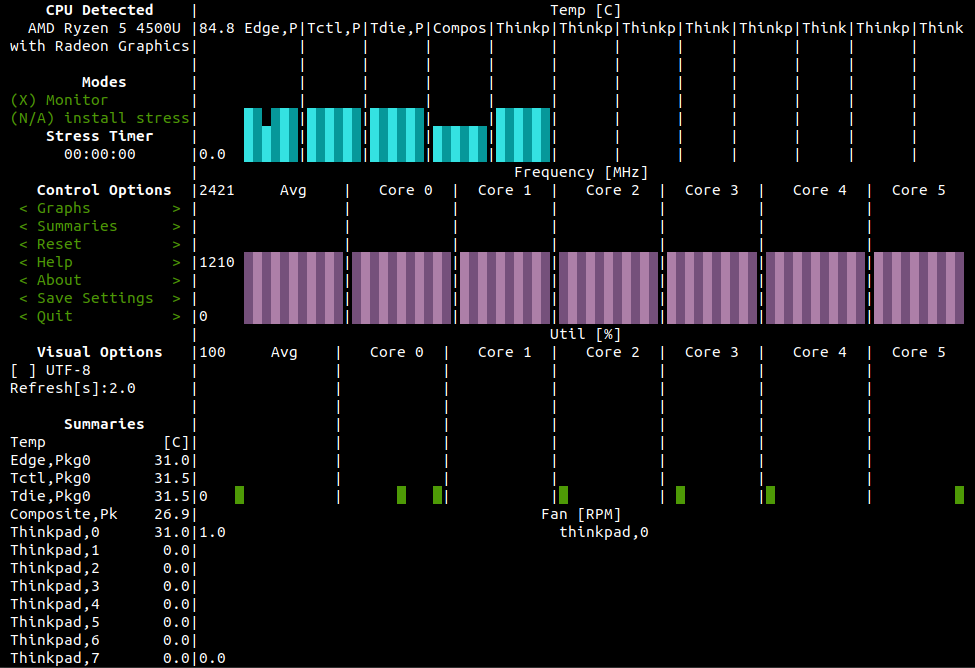
Task: Open the Graphs submenu
Action: (x=99, y=208)
